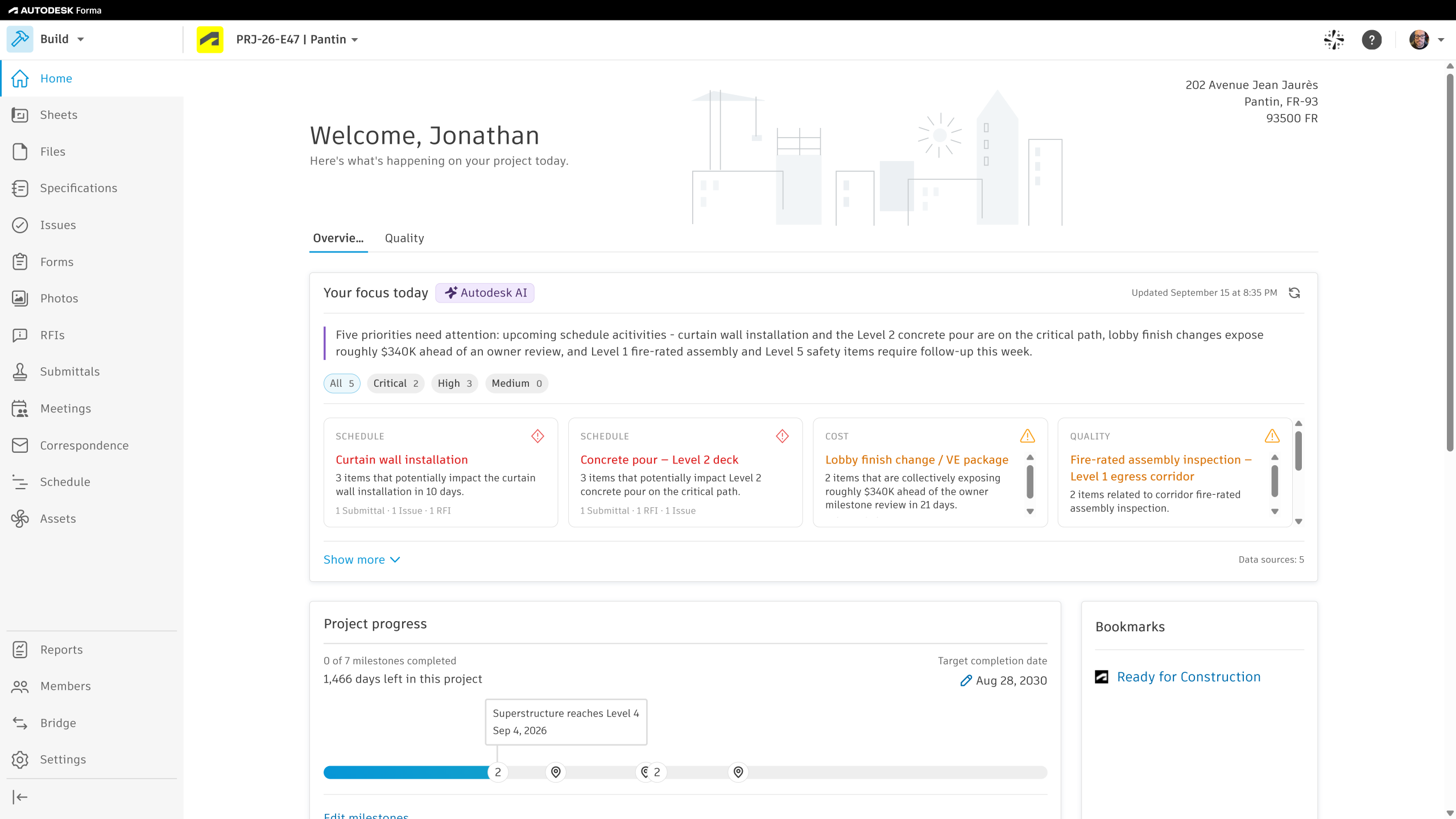Viewport: 1456px width, 819px height.
Task: Expand Show more in focus panel
Action: [362, 560]
